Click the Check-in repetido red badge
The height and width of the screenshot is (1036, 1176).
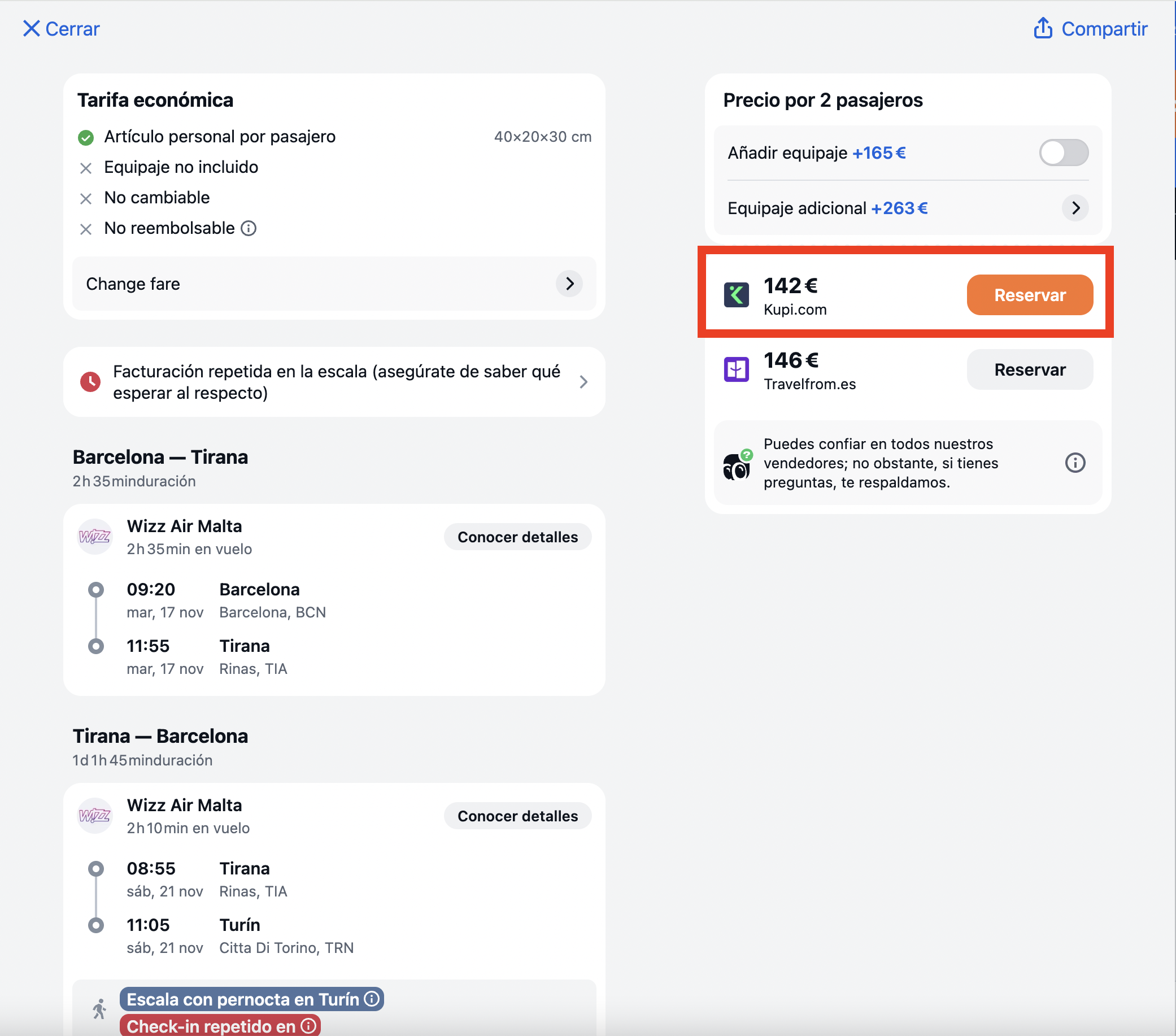coord(220,1025)
